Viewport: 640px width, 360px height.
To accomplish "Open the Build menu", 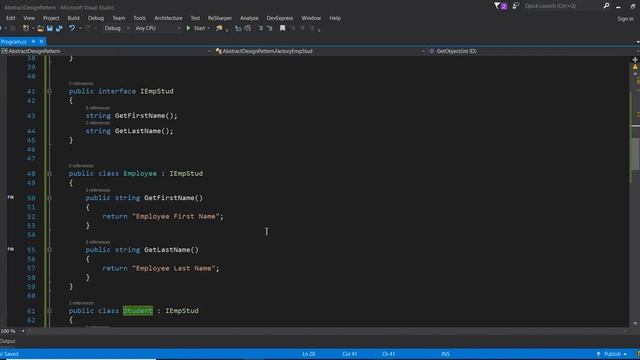I will [x=73, y=18].
